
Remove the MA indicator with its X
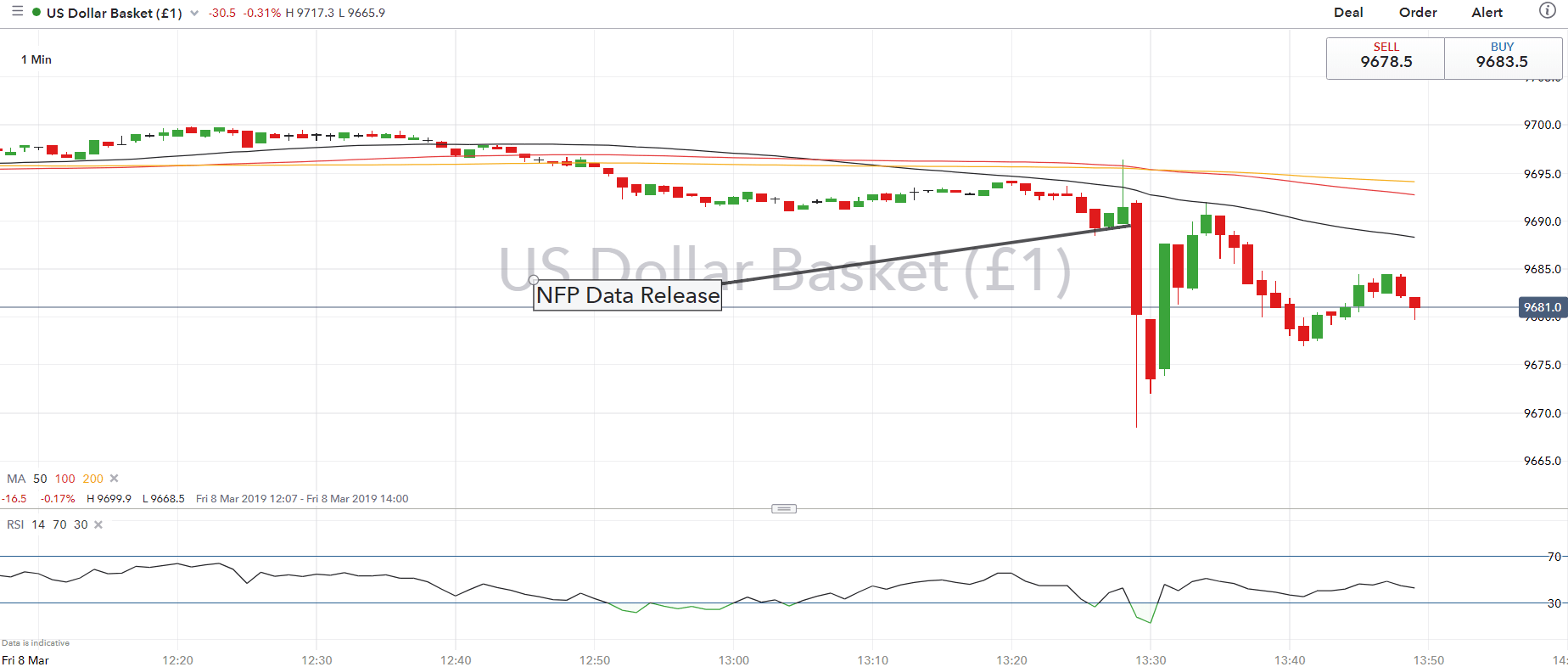(115, 479)
